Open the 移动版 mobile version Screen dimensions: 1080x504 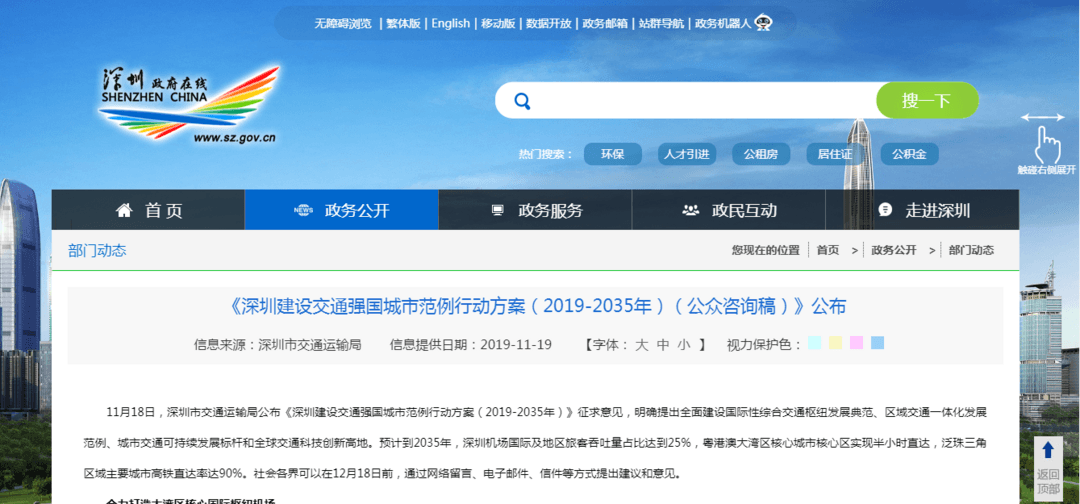[498, 23]
